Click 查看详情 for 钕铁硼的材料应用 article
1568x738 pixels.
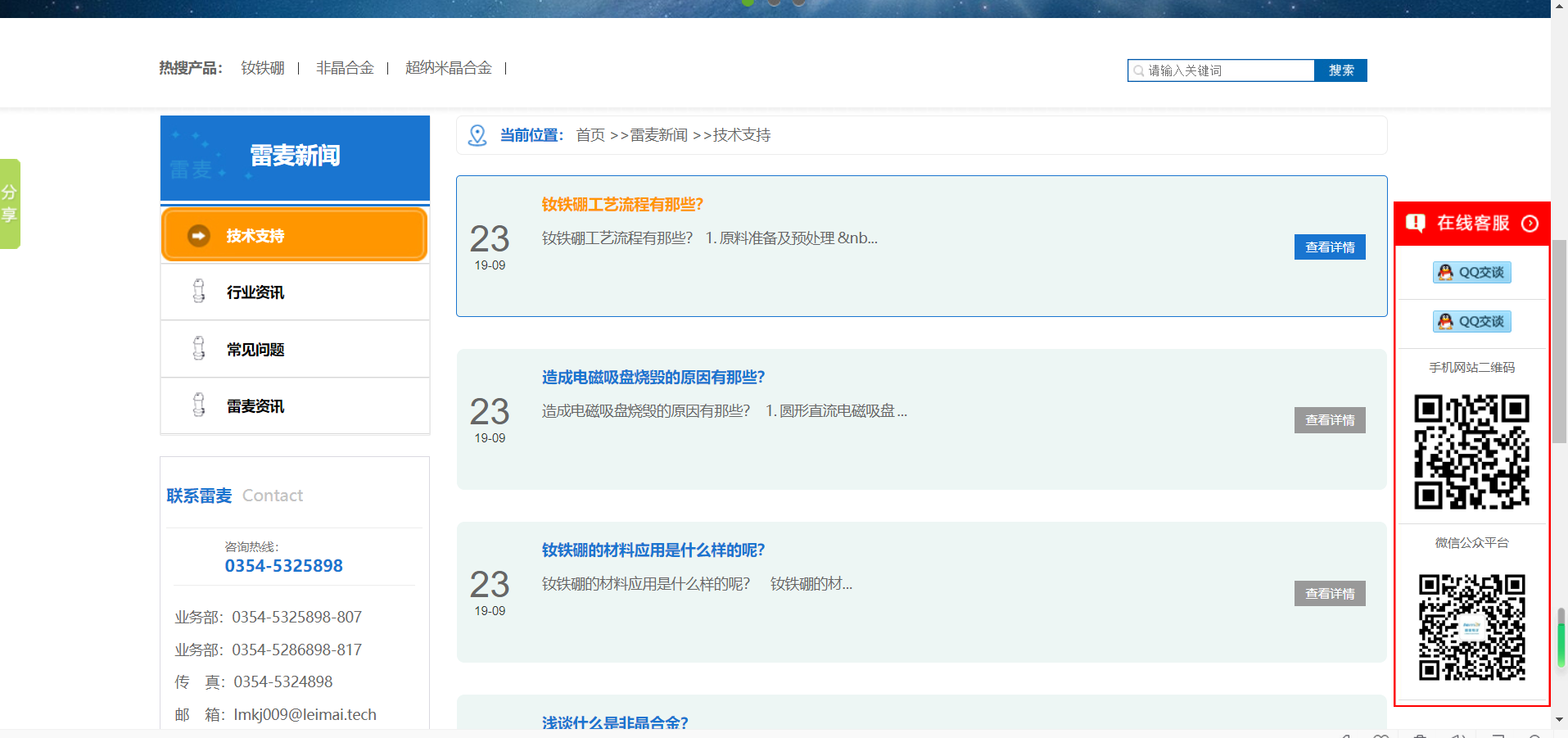[x=1330, y=593]
